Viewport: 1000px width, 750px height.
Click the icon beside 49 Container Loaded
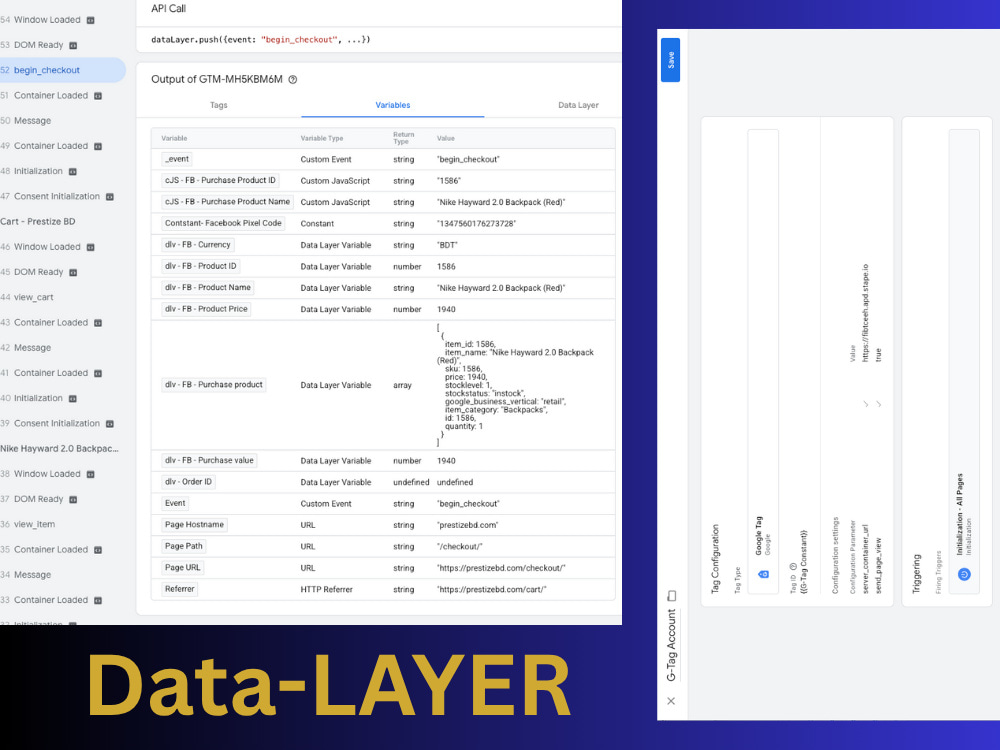point(98,146)
